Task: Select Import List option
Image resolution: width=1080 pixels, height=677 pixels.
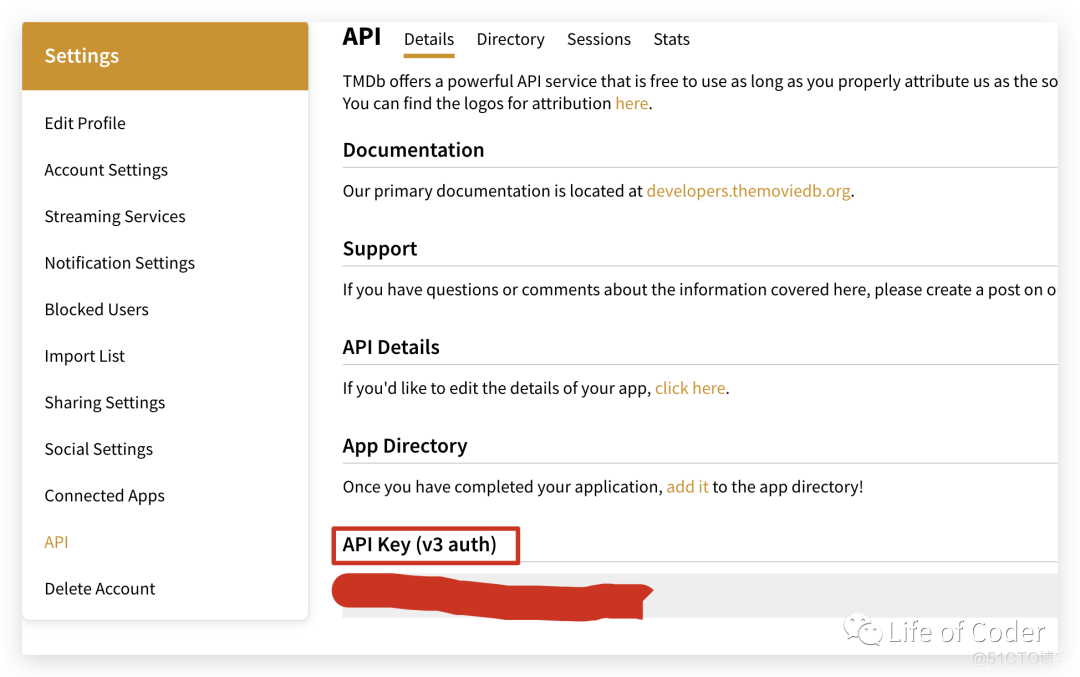Action: pyautogui.click(x=85, y=356)
